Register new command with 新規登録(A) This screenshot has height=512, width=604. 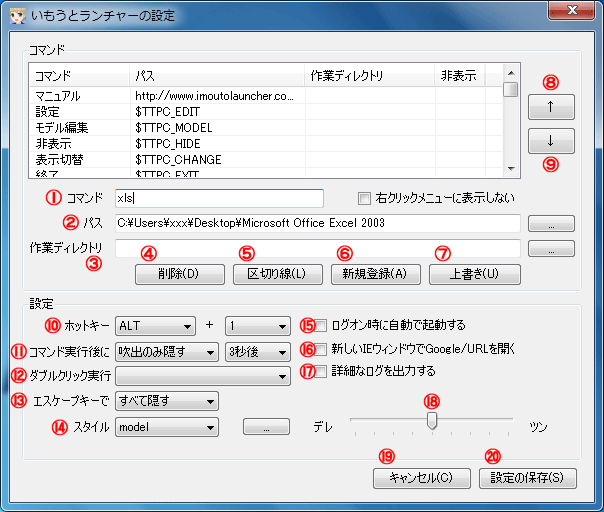[376, 274]
